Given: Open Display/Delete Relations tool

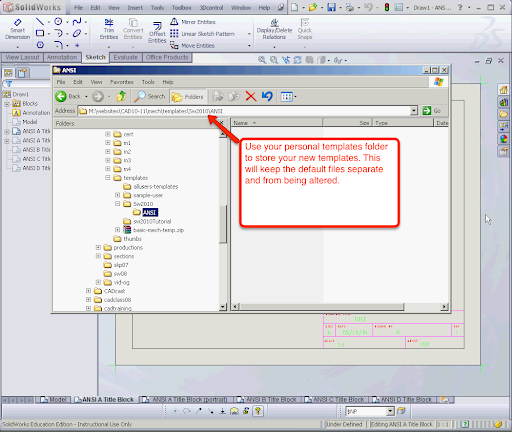Looking at the screenshot, I should point(274,29).
